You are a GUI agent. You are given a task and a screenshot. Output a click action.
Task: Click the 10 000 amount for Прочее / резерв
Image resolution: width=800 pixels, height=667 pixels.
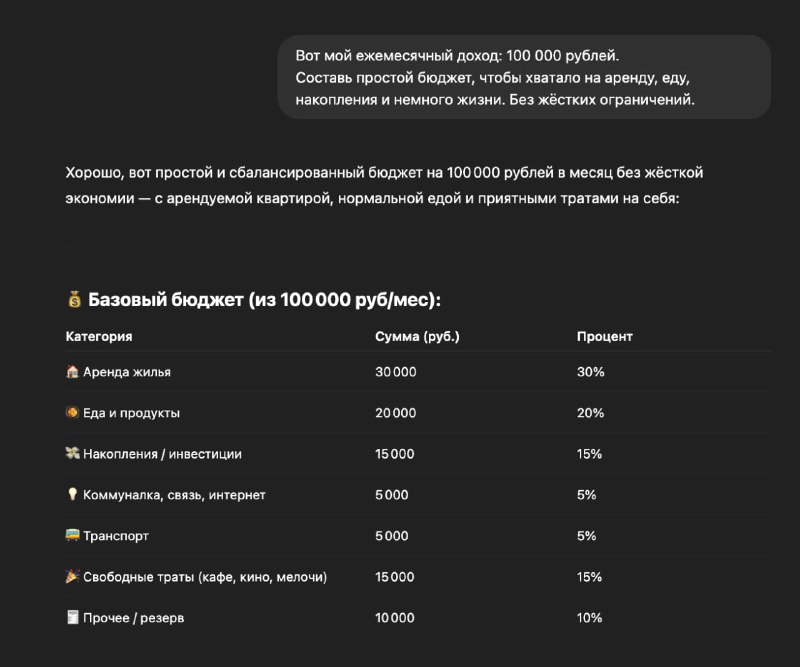click(x=394, y=618)
